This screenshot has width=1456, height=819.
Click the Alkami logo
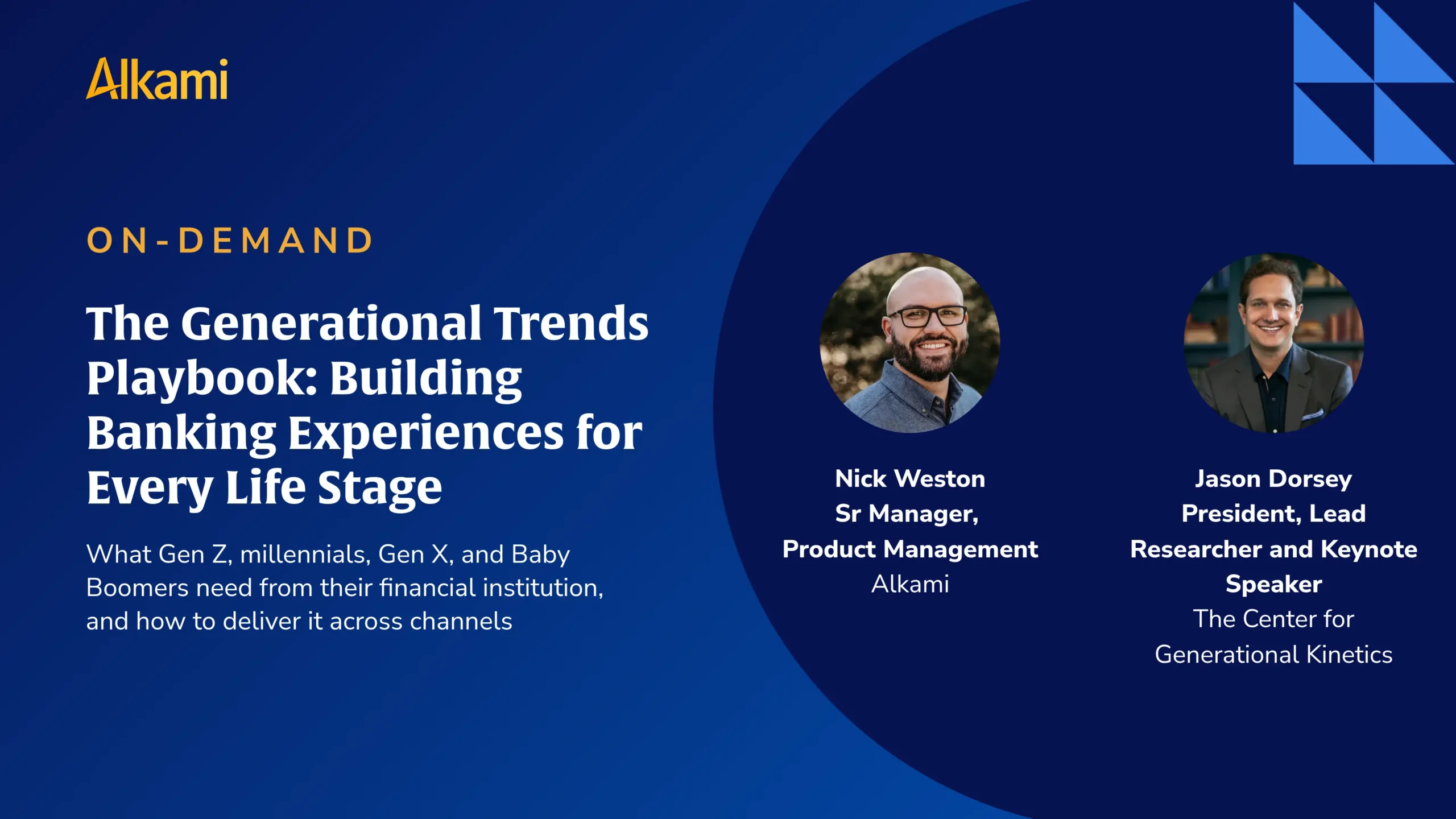157,78
